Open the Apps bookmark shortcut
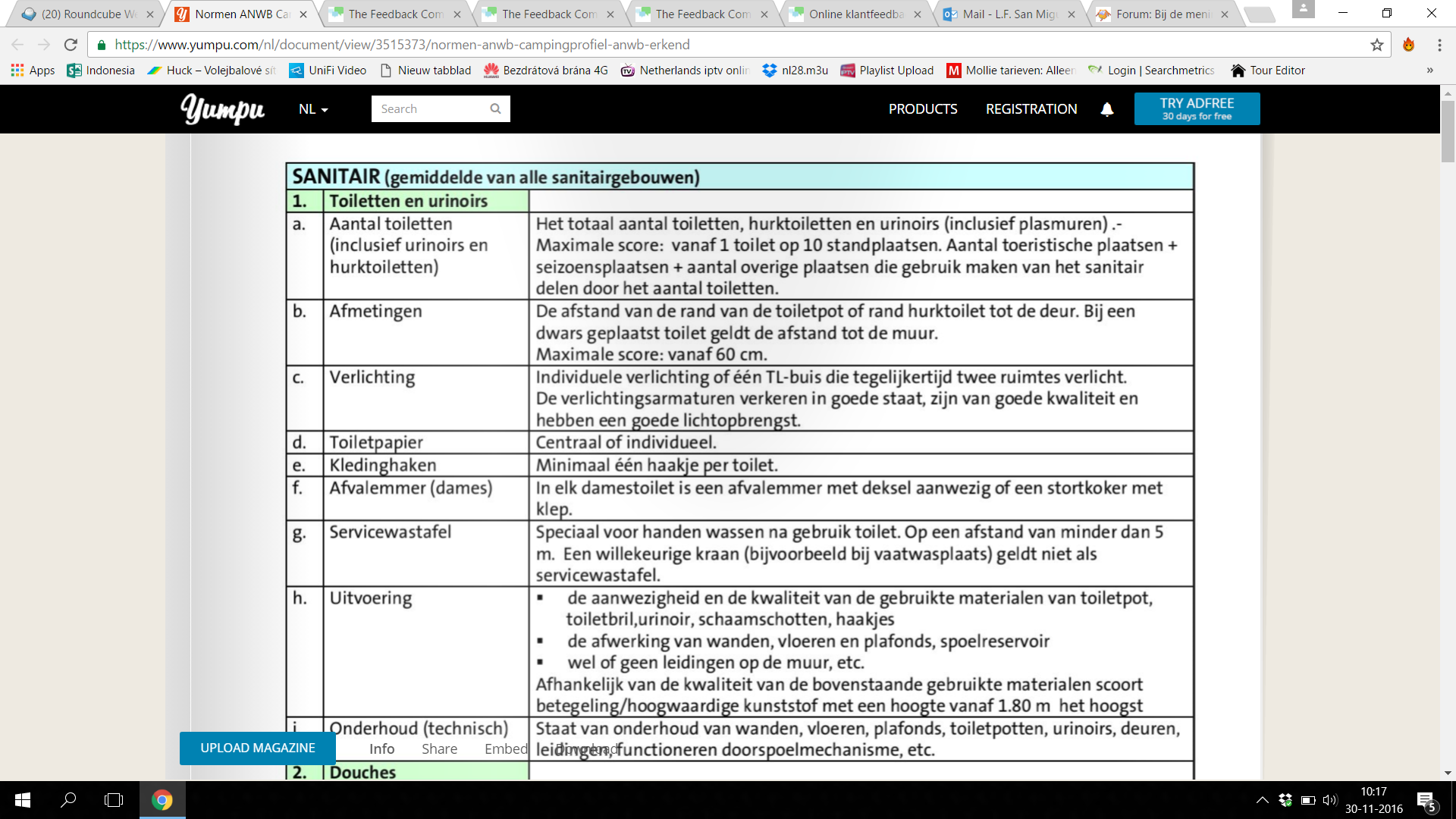The height and width of the screenshot is (819, 1456). click(33, 70)
